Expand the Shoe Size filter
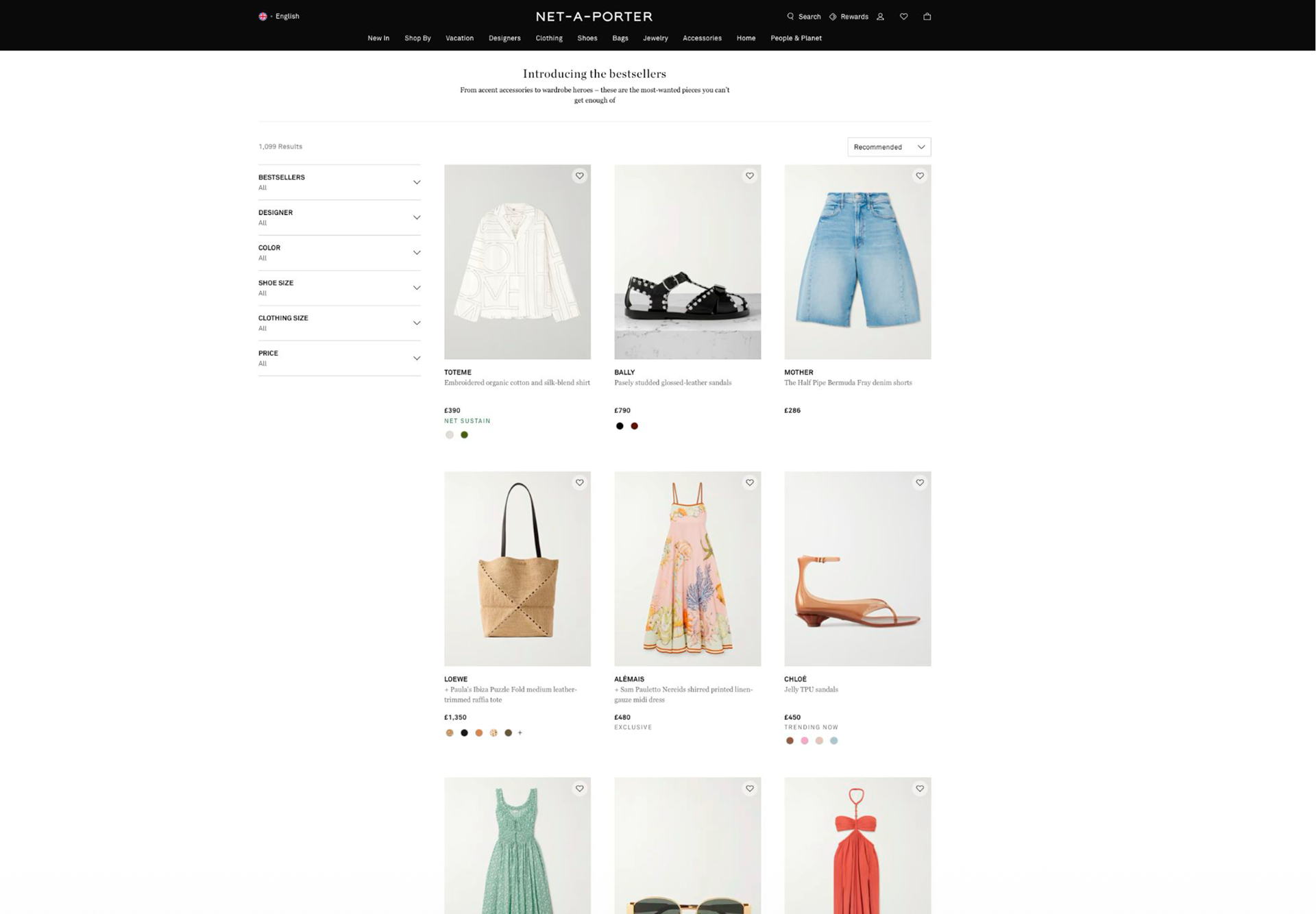1316x914 pixels. tap(339, 288)
